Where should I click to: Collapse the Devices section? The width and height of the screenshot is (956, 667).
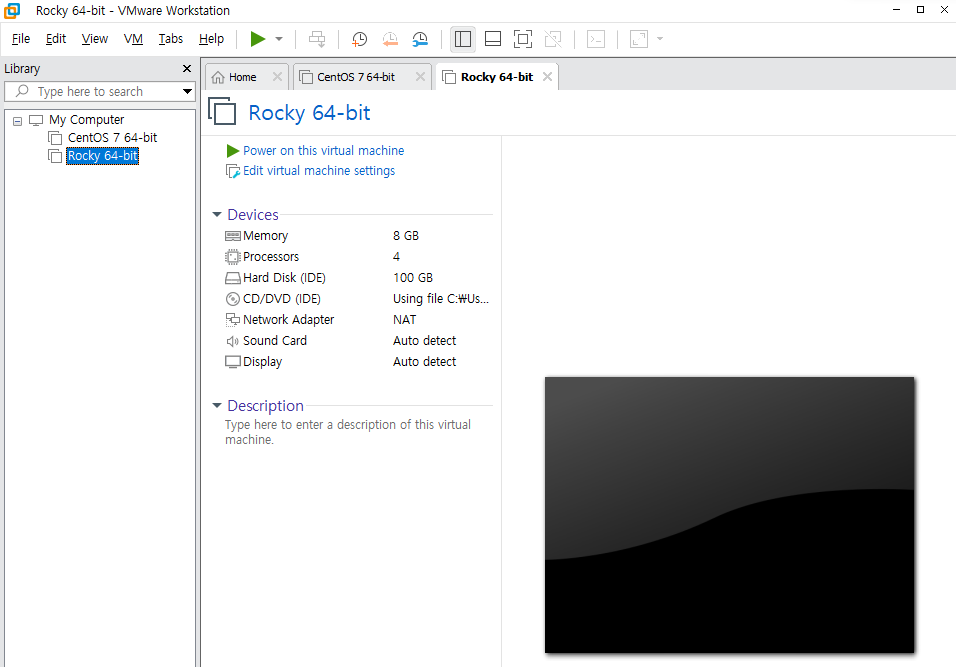pos(216,215)
